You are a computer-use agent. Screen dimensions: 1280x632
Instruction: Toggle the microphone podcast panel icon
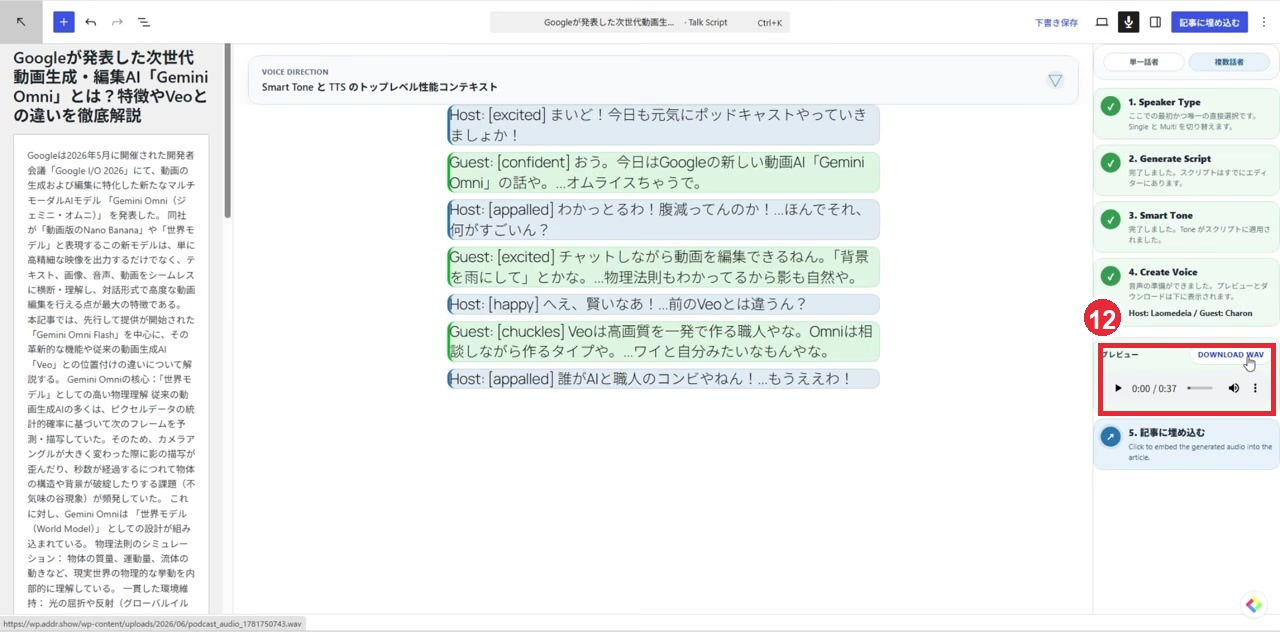[1129, 22]
